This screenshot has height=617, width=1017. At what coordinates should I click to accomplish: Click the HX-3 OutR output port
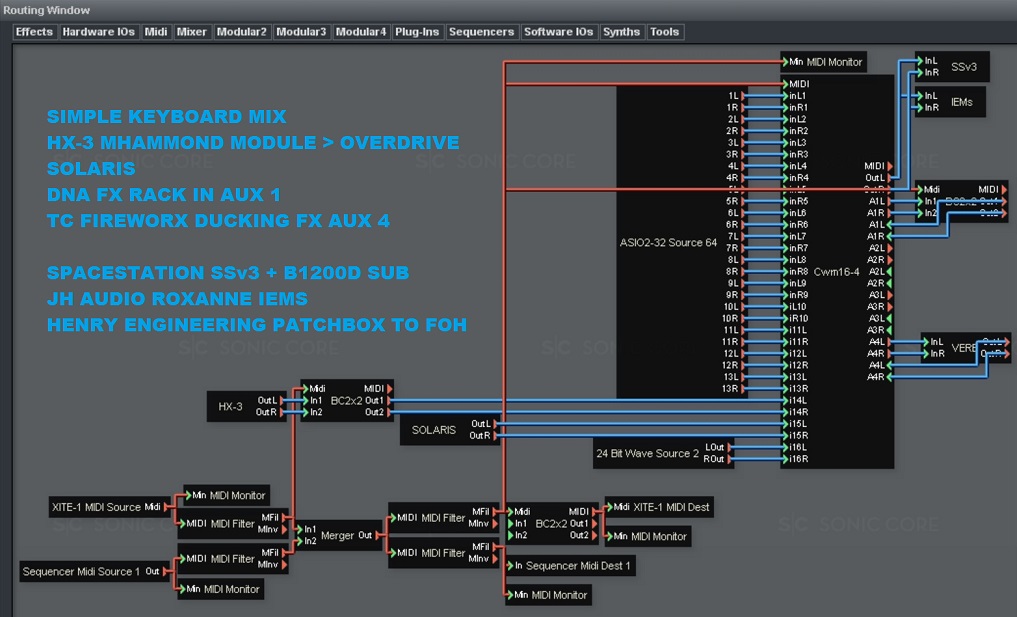[x=281, y=413]
